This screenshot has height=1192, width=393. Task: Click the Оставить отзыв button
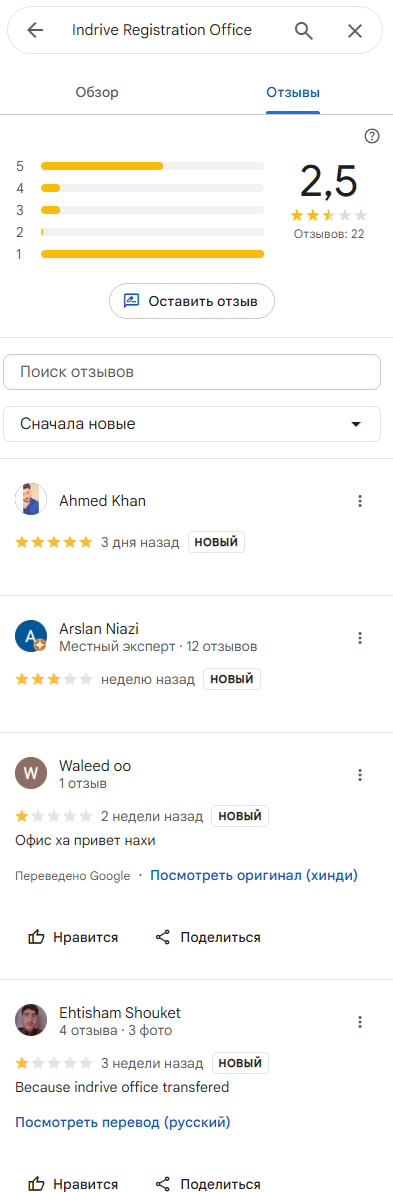[x=192, y=301]
